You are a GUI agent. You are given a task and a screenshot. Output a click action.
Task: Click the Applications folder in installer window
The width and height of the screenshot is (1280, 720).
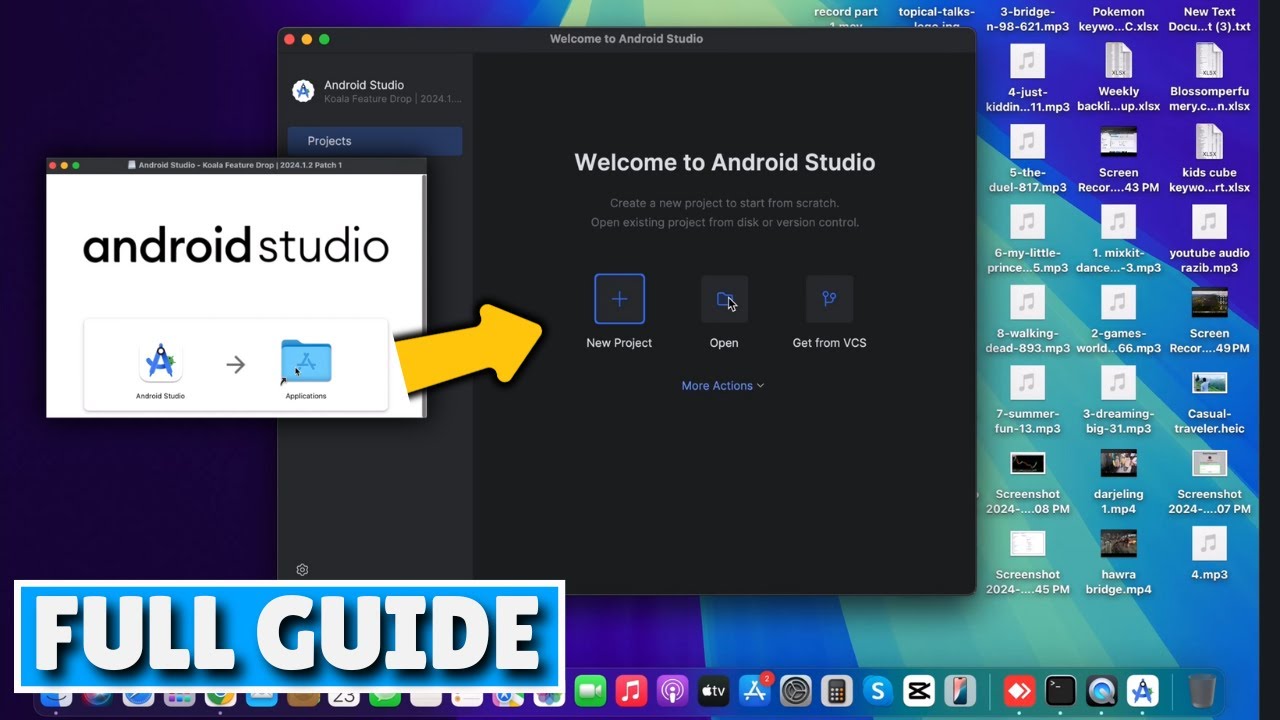point(306,362)
